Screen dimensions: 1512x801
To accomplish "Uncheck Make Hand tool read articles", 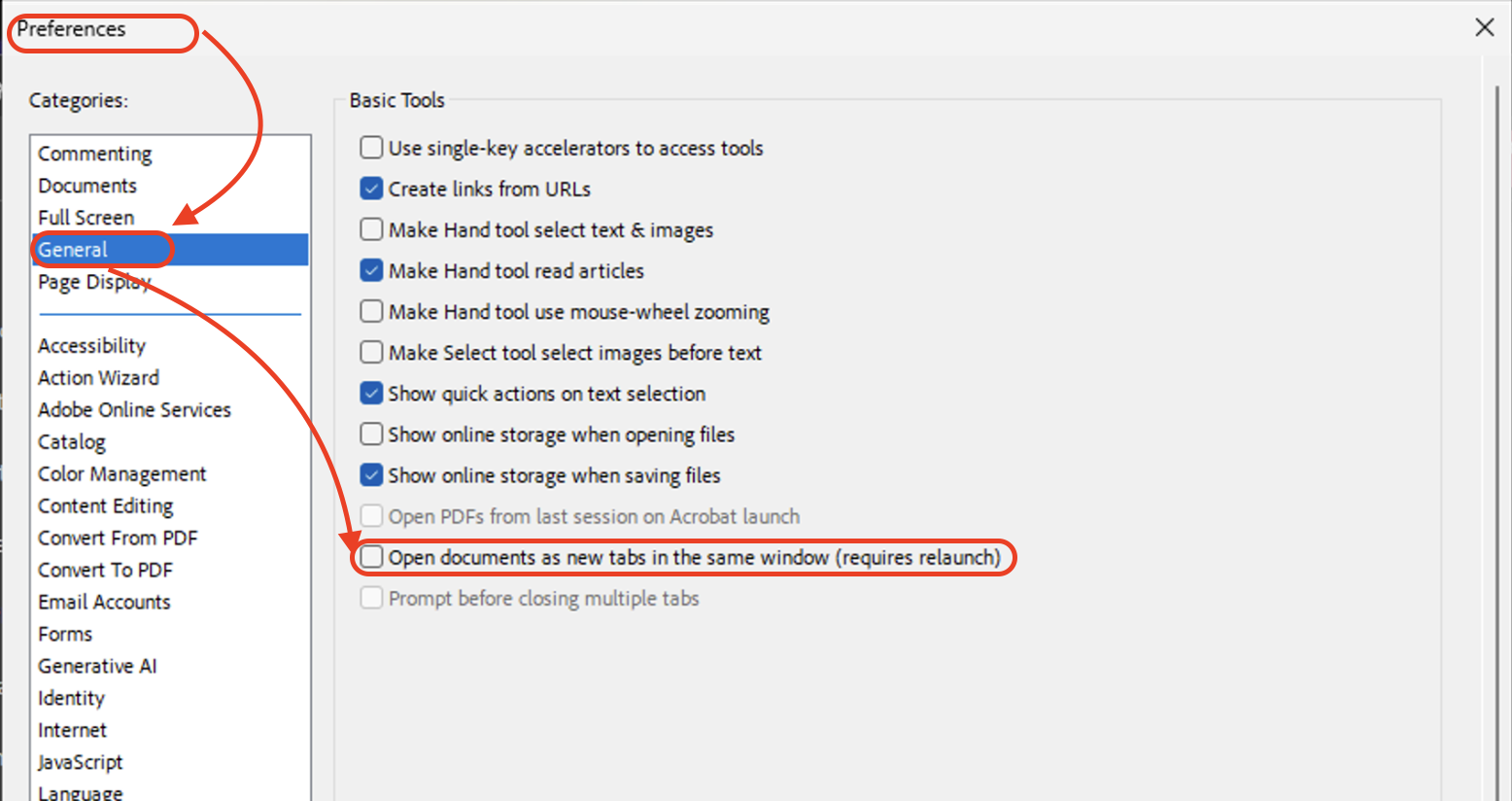I will click(x=371, y=269).
